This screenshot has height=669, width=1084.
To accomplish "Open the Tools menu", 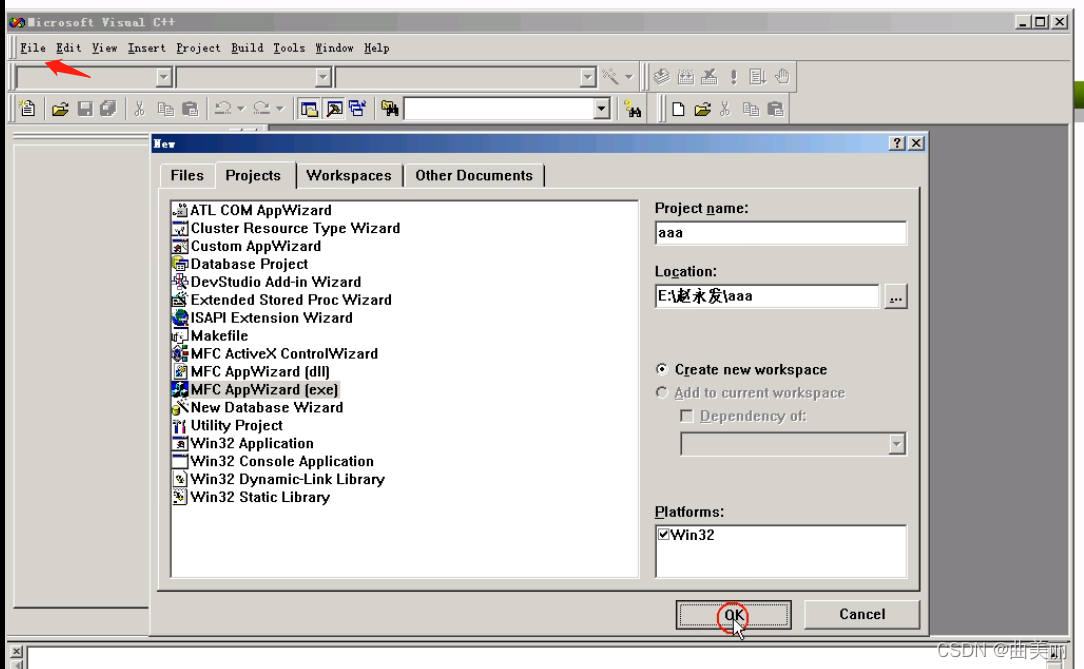I will click(289, 48).
